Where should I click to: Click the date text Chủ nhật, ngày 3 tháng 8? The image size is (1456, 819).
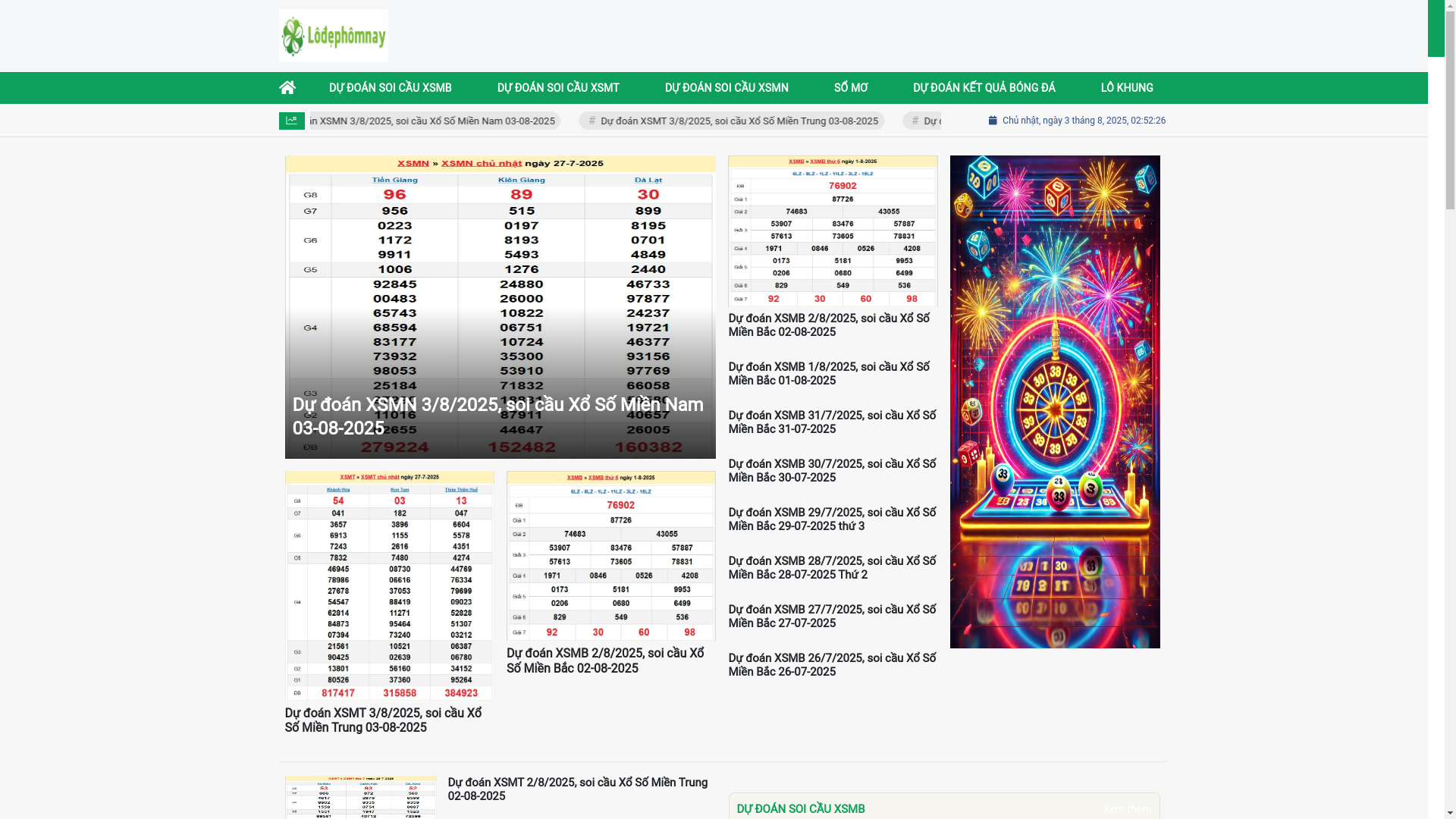pos(1084,121)
